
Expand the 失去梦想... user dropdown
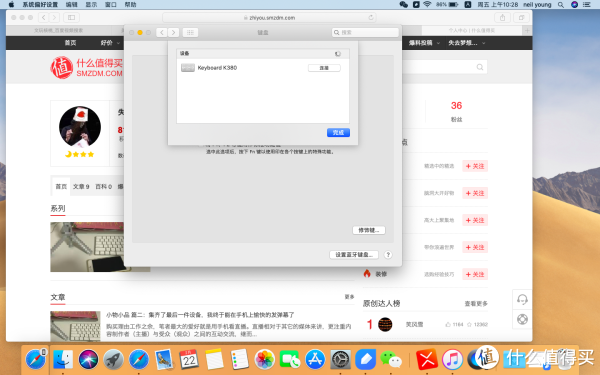click(x=466, y=43)
